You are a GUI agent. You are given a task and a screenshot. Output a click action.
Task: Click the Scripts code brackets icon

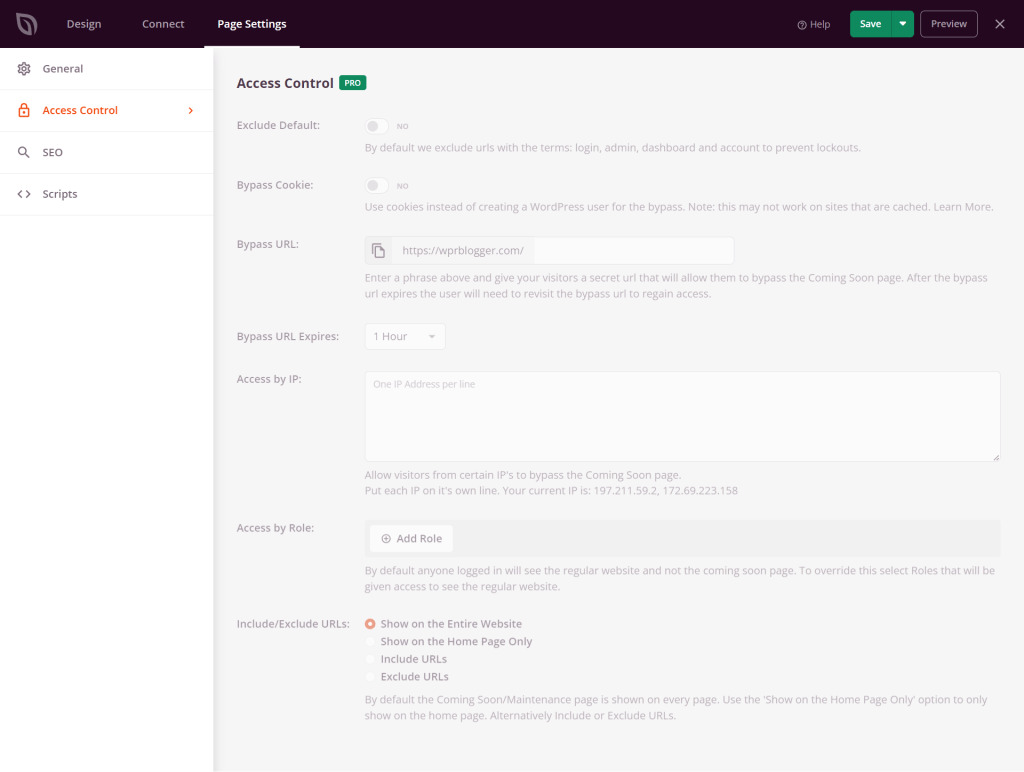[24, 194]
